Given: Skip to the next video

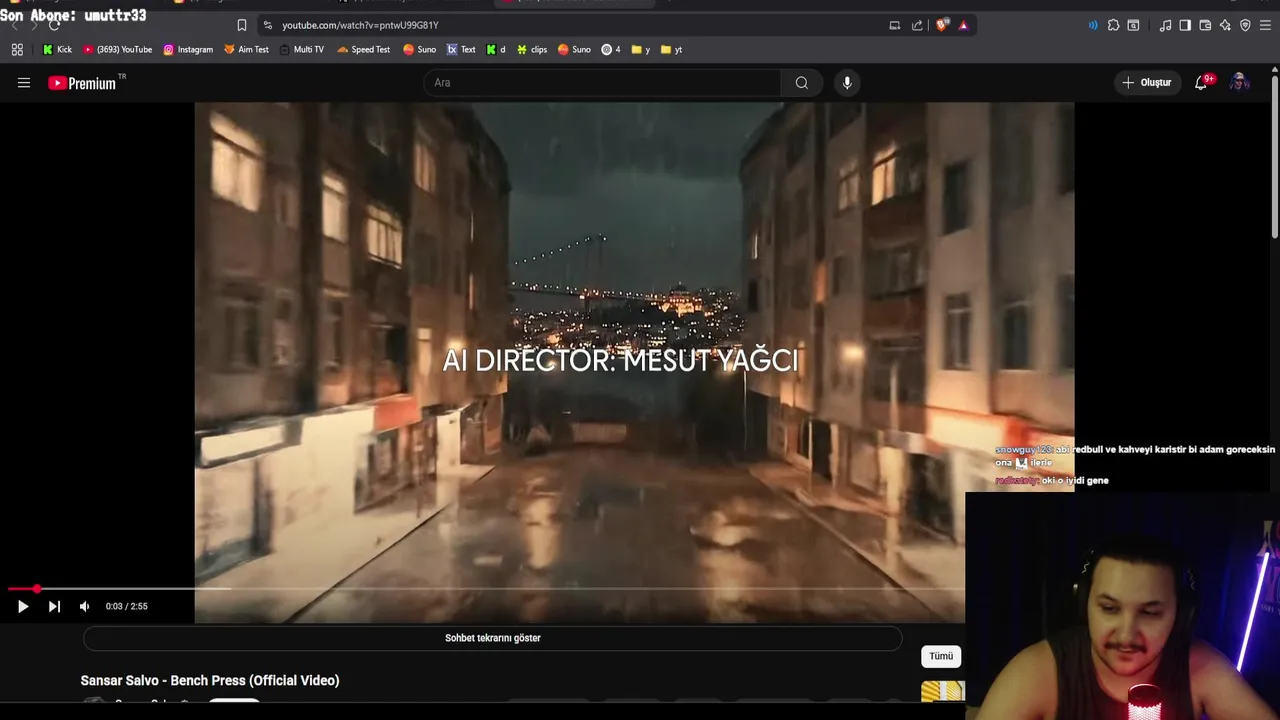Looking at the screenshot, I should (54, 606).
